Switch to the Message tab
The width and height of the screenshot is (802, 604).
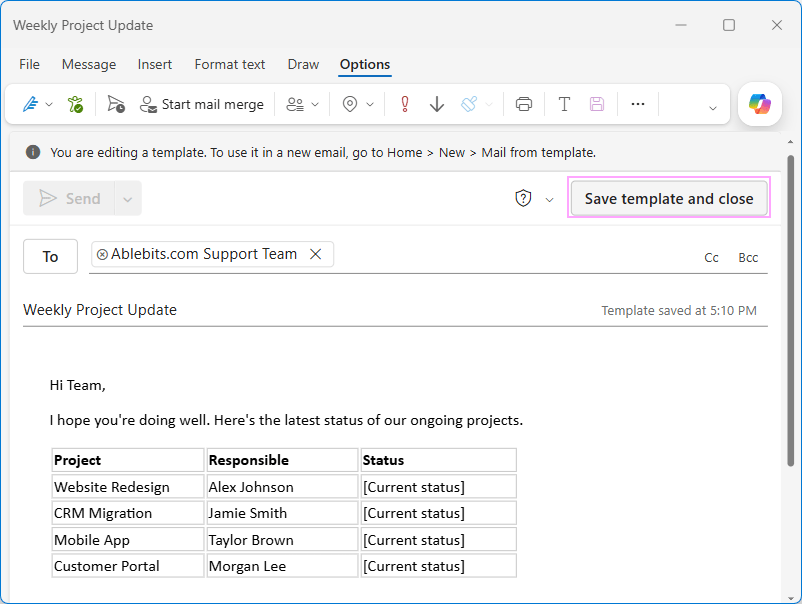click(x=89, y=64)
